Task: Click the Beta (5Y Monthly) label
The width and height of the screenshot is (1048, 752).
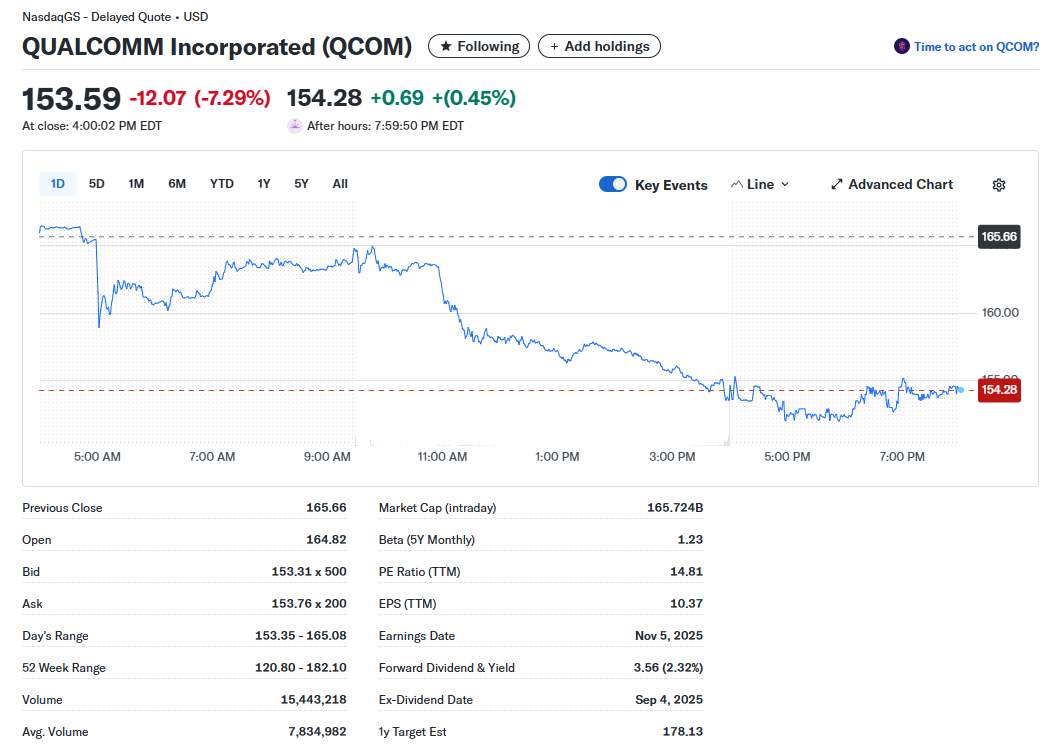Action: coord(426,539)
